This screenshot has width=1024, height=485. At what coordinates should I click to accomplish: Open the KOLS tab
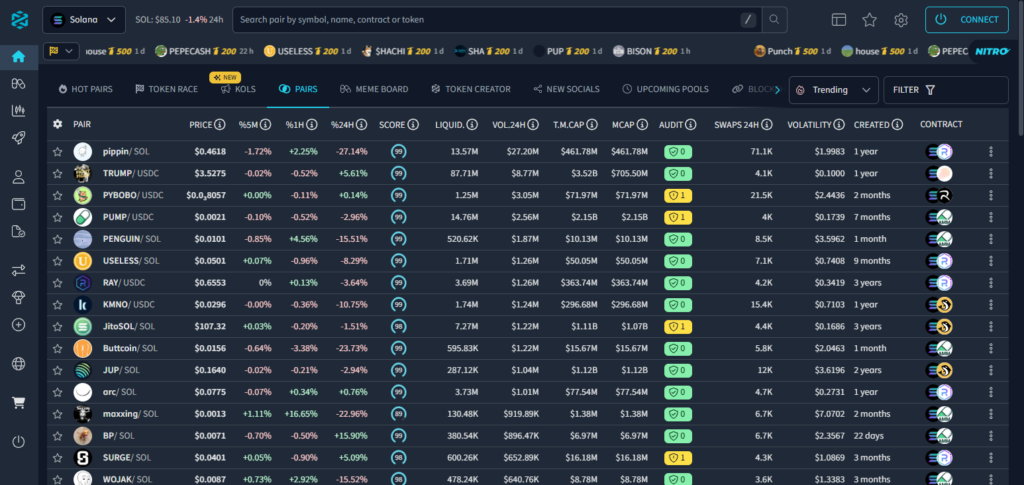(238, 89)
